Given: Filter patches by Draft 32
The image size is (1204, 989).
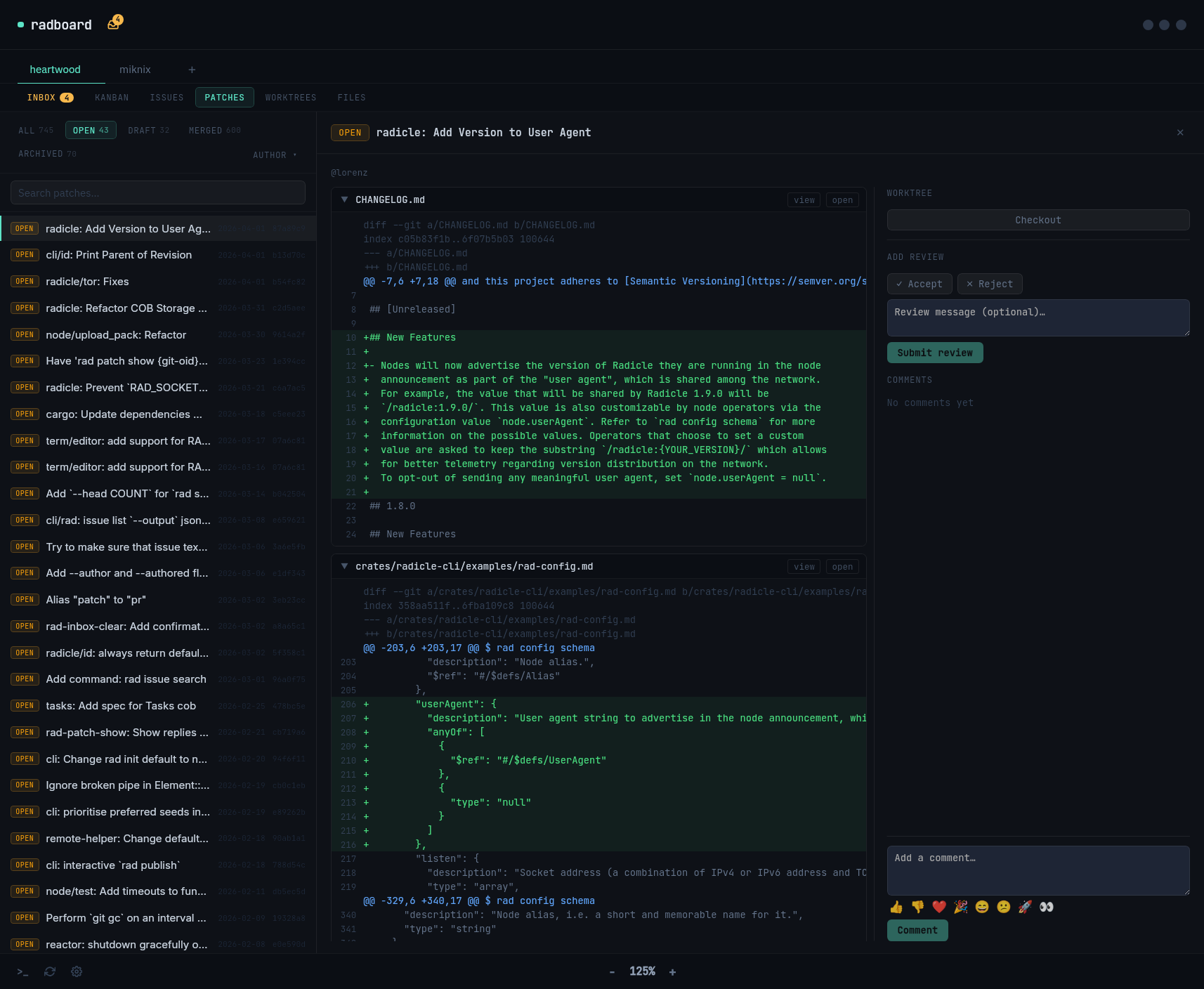Looking at the screenshot, I should point(148,131).
